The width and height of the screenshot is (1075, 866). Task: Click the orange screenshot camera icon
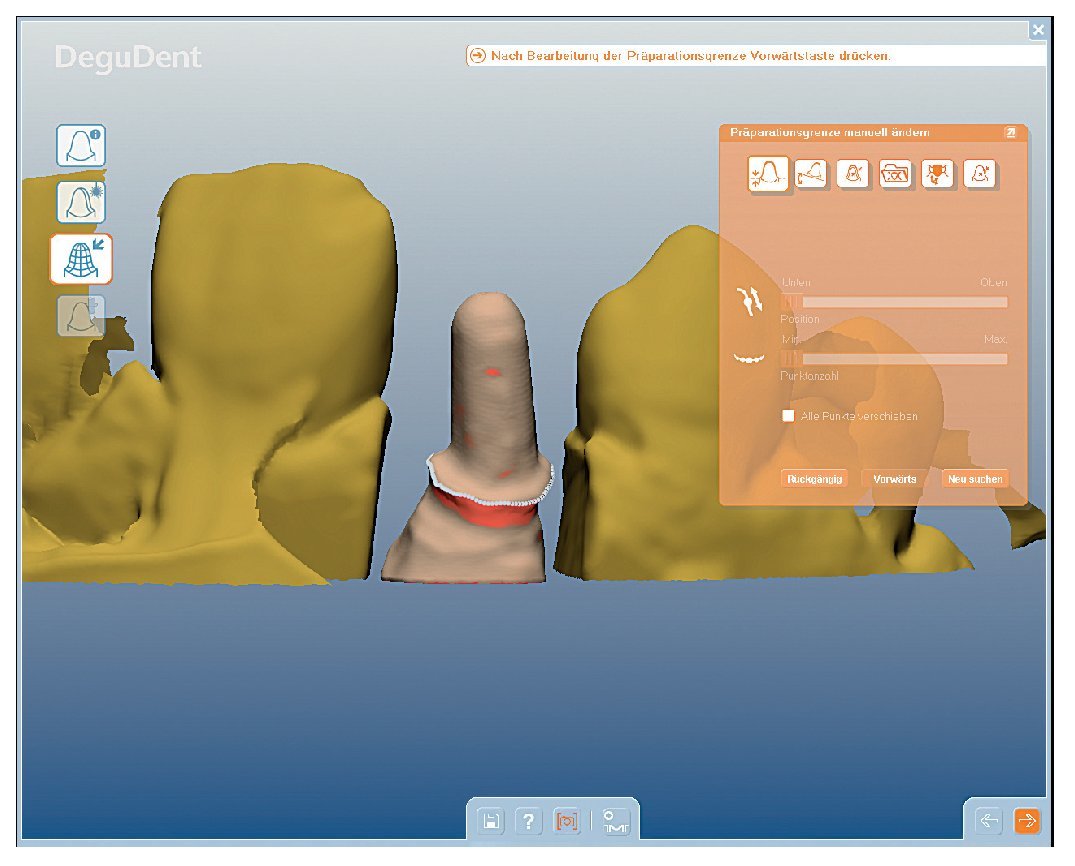567,821
